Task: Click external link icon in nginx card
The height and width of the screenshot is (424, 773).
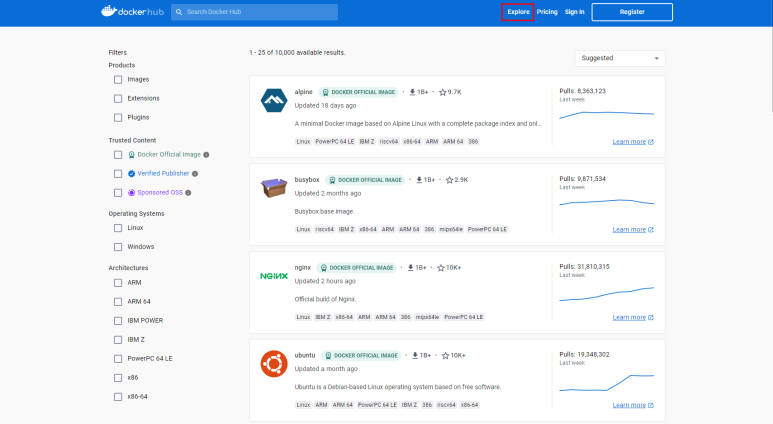Action: pos(651,318)
